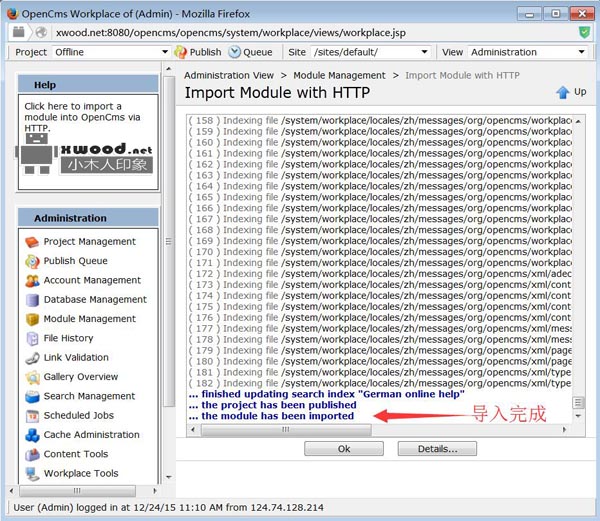Click the Scheduled Jobs calendar icon
600x521 pixels.
32,416
